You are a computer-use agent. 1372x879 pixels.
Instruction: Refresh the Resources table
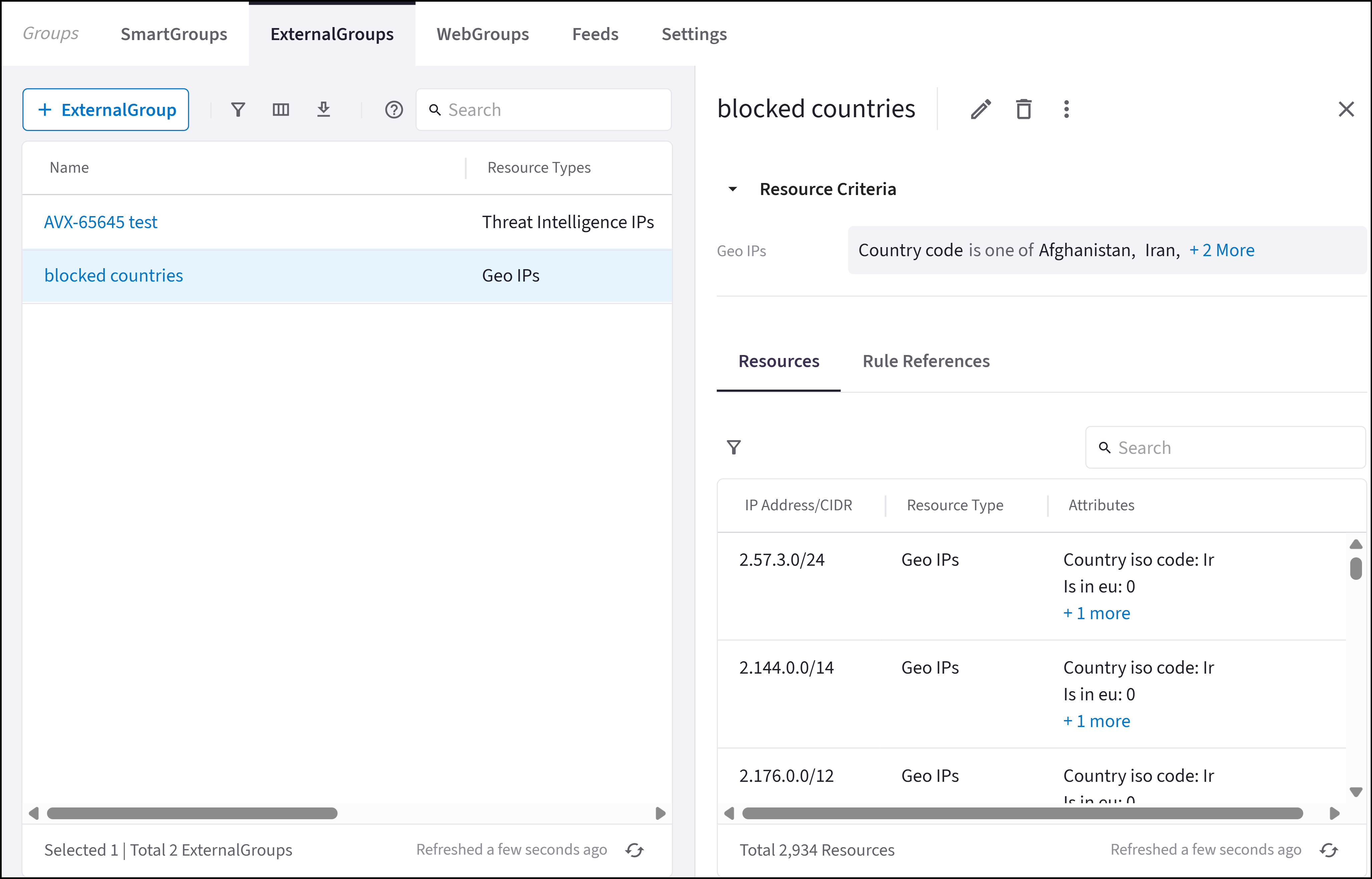coord(1329,850)
